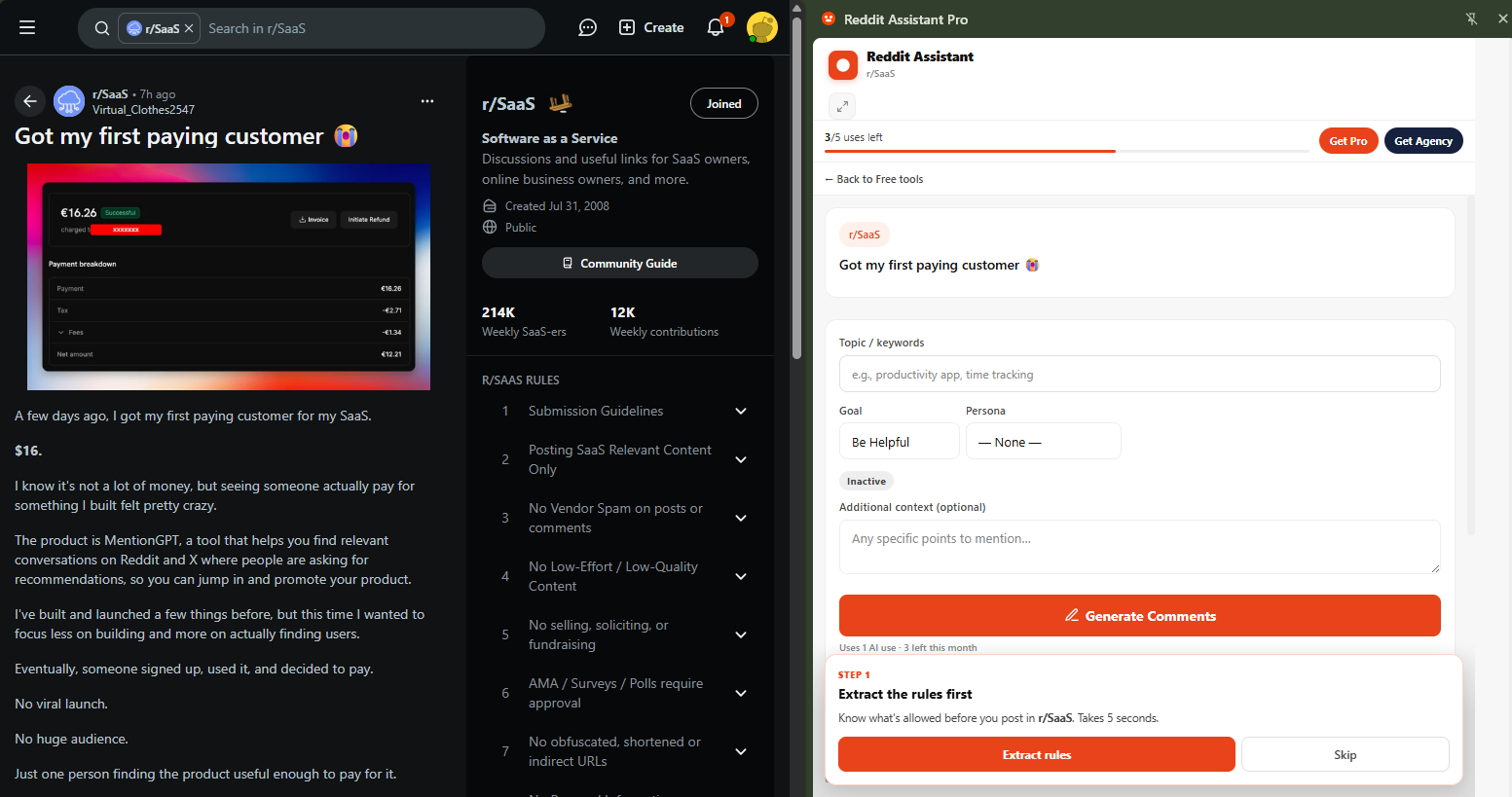Open the Persona dropdown

[x=1043, y=442]
